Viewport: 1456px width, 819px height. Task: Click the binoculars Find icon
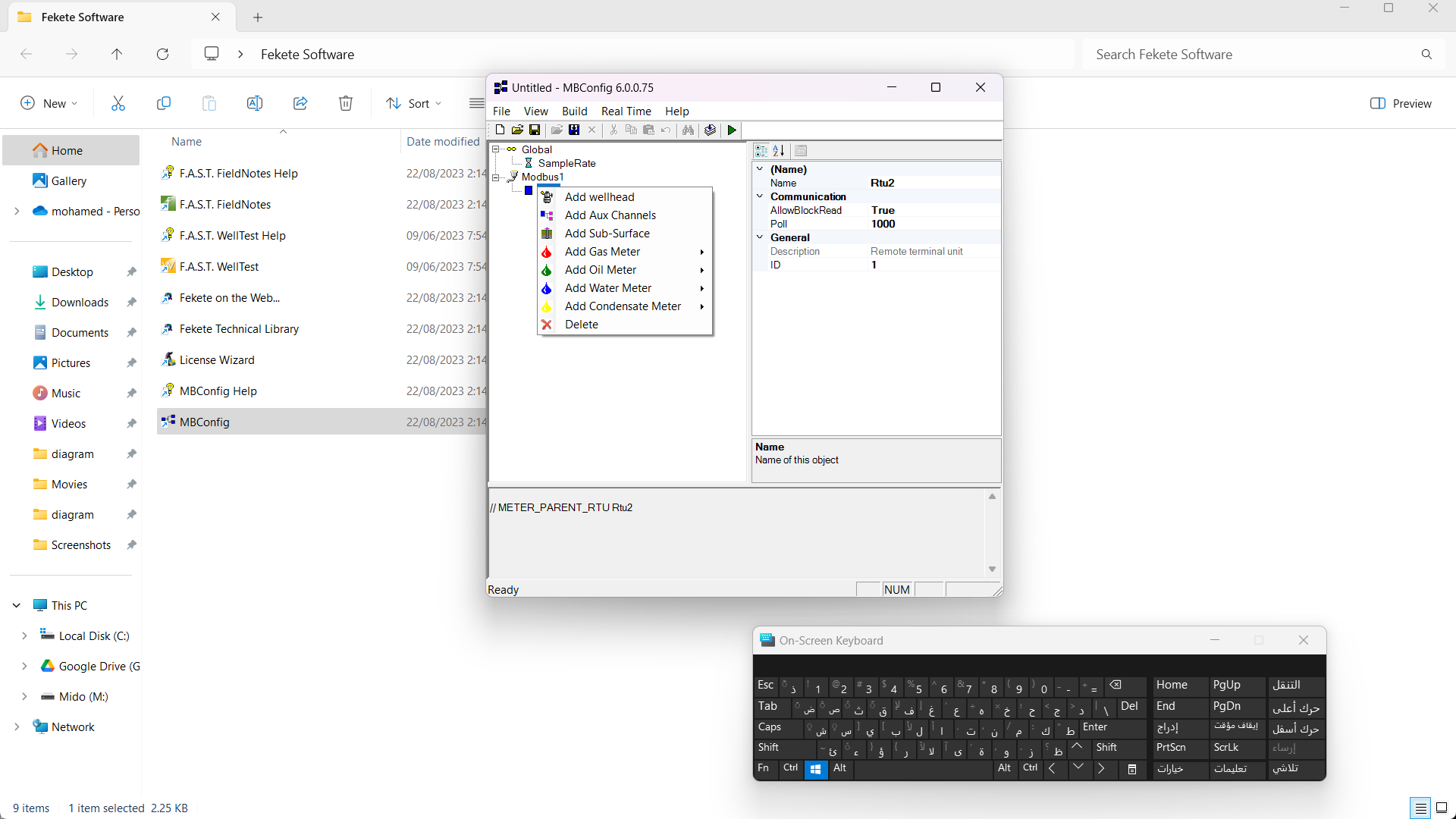(688, 130)
